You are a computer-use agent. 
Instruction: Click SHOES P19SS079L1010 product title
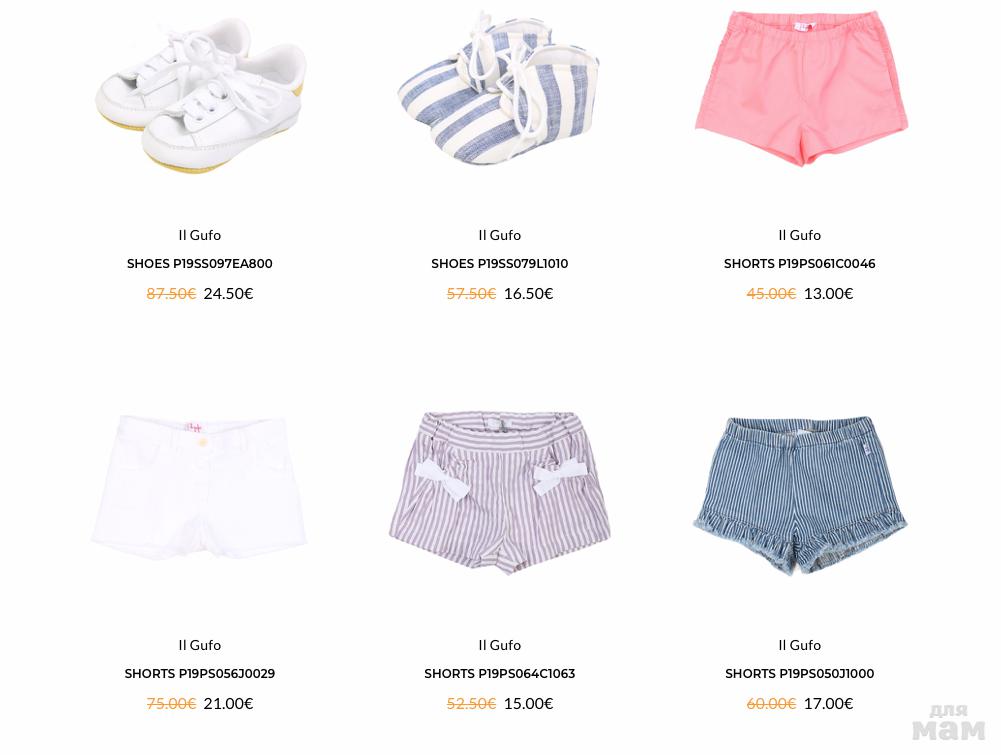[500, 264]
